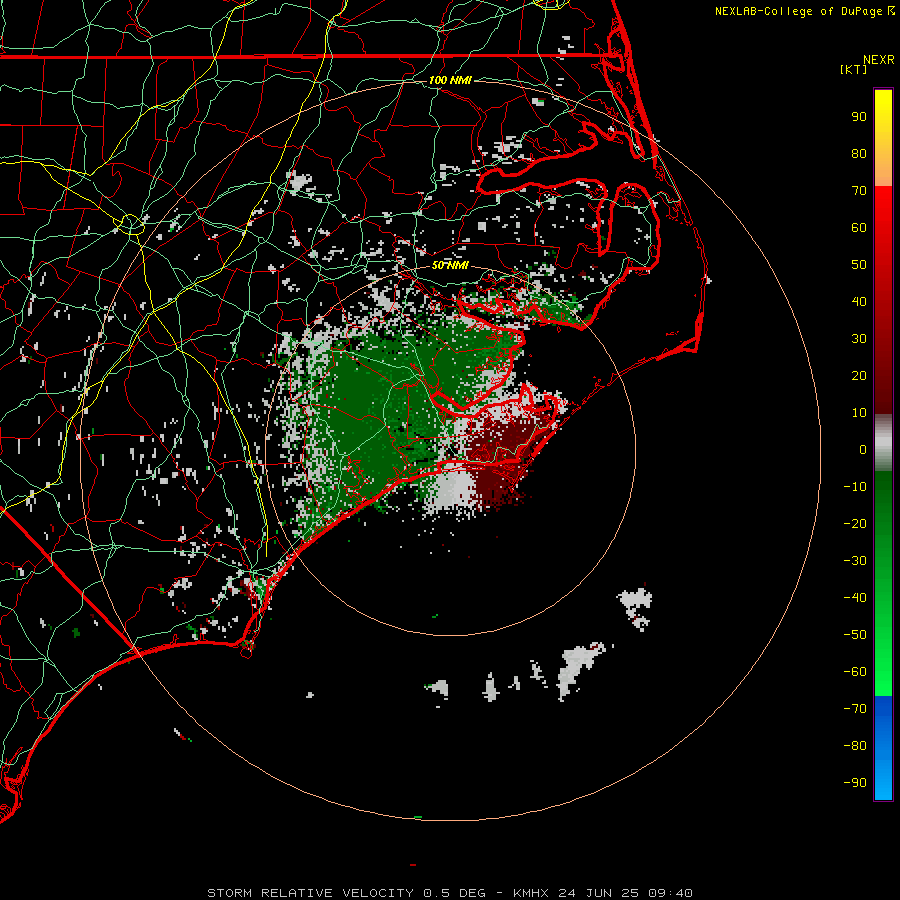Click the -90 value on velocity scale
This screenshot has width=900, height=900.
(x=855, y=783)
